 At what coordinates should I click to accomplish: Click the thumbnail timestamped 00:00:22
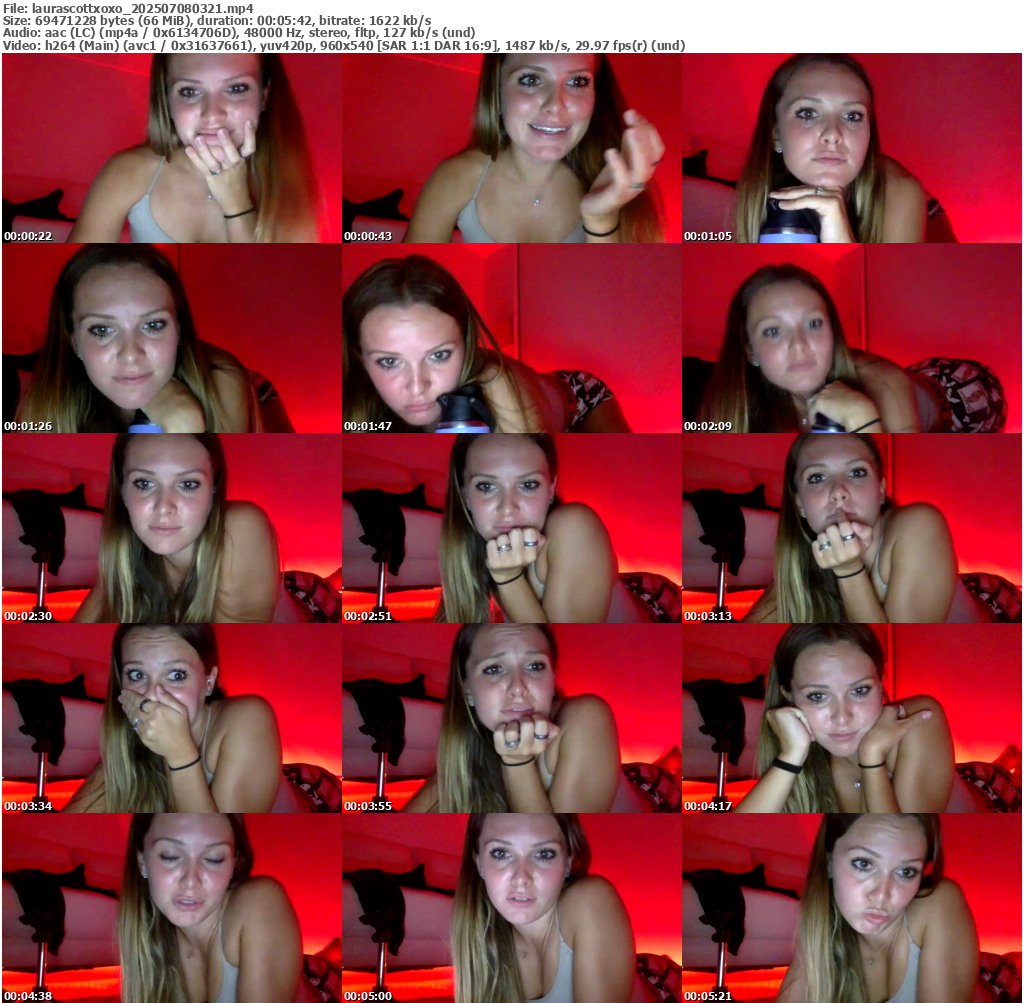pos(172,148)
